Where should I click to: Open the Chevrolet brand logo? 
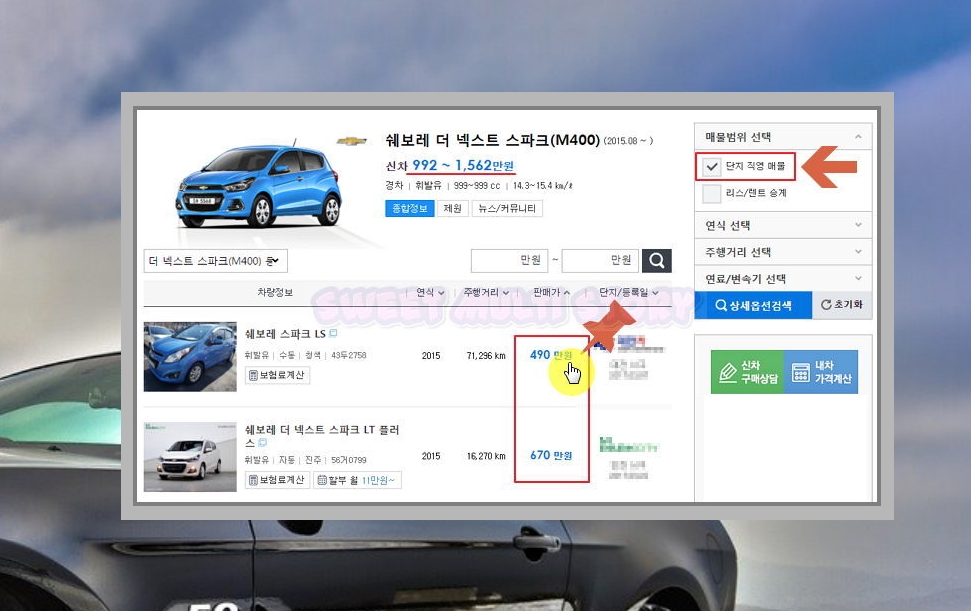[x=352, y=141]
